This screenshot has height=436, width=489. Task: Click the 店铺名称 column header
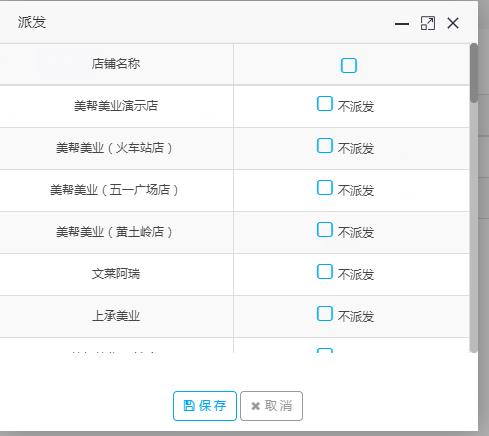pyautogui.click(x=116, y=64)
